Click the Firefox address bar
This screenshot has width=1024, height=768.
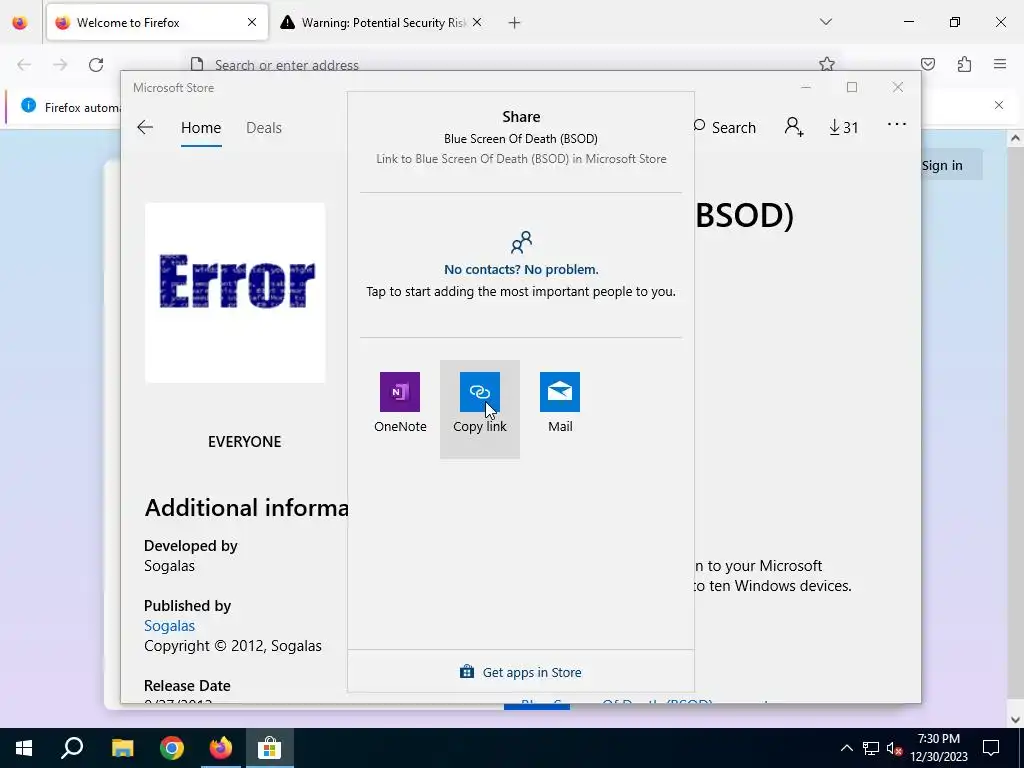point(513,63)
